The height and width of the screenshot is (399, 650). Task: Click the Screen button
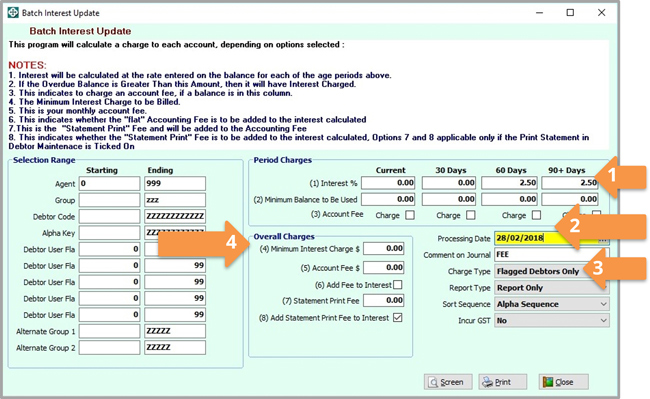[x=448, y=382]
